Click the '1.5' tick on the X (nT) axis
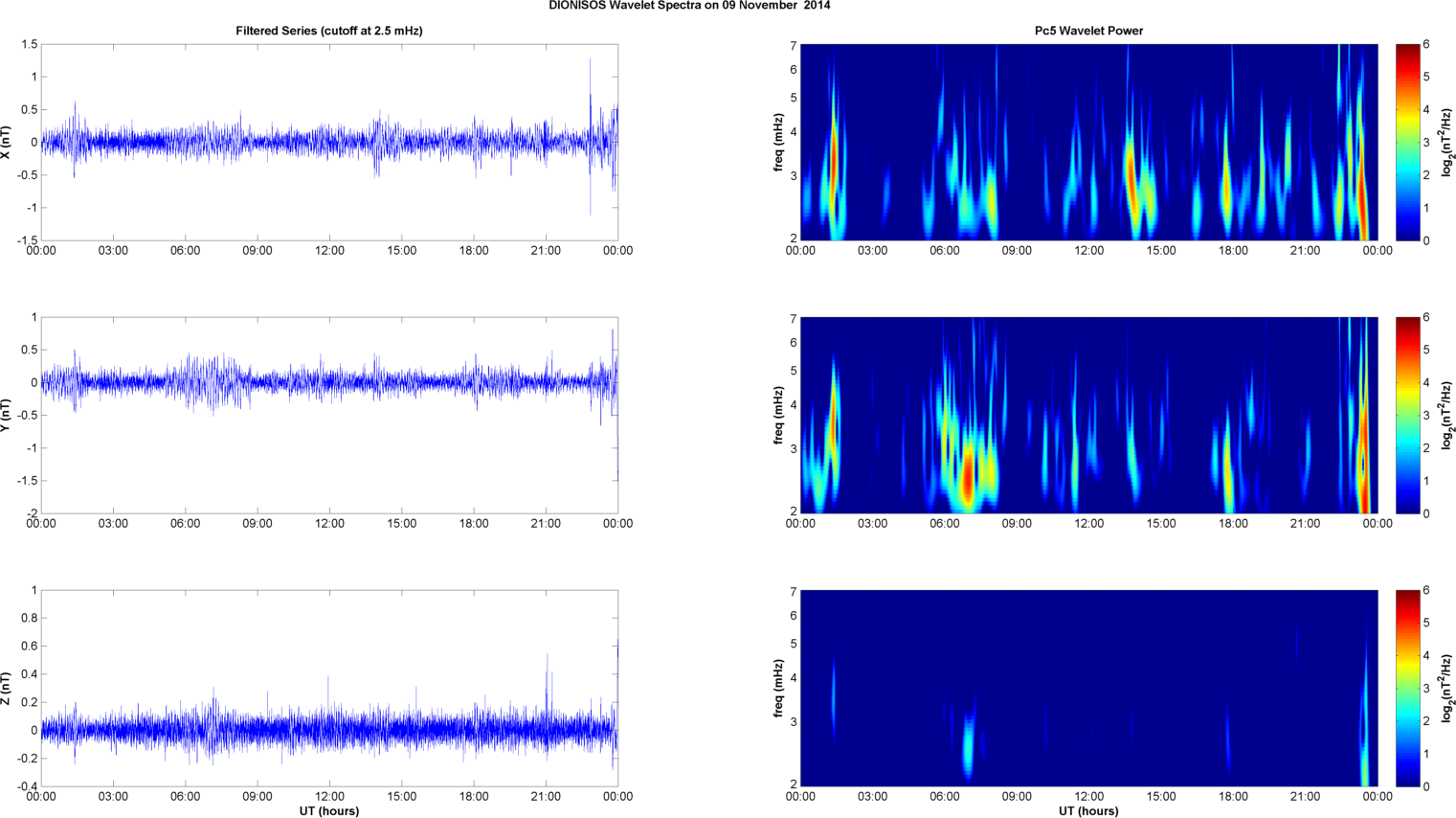This screenshot has height=818, width=1456. pyautogui.click(x=29, y=44)
